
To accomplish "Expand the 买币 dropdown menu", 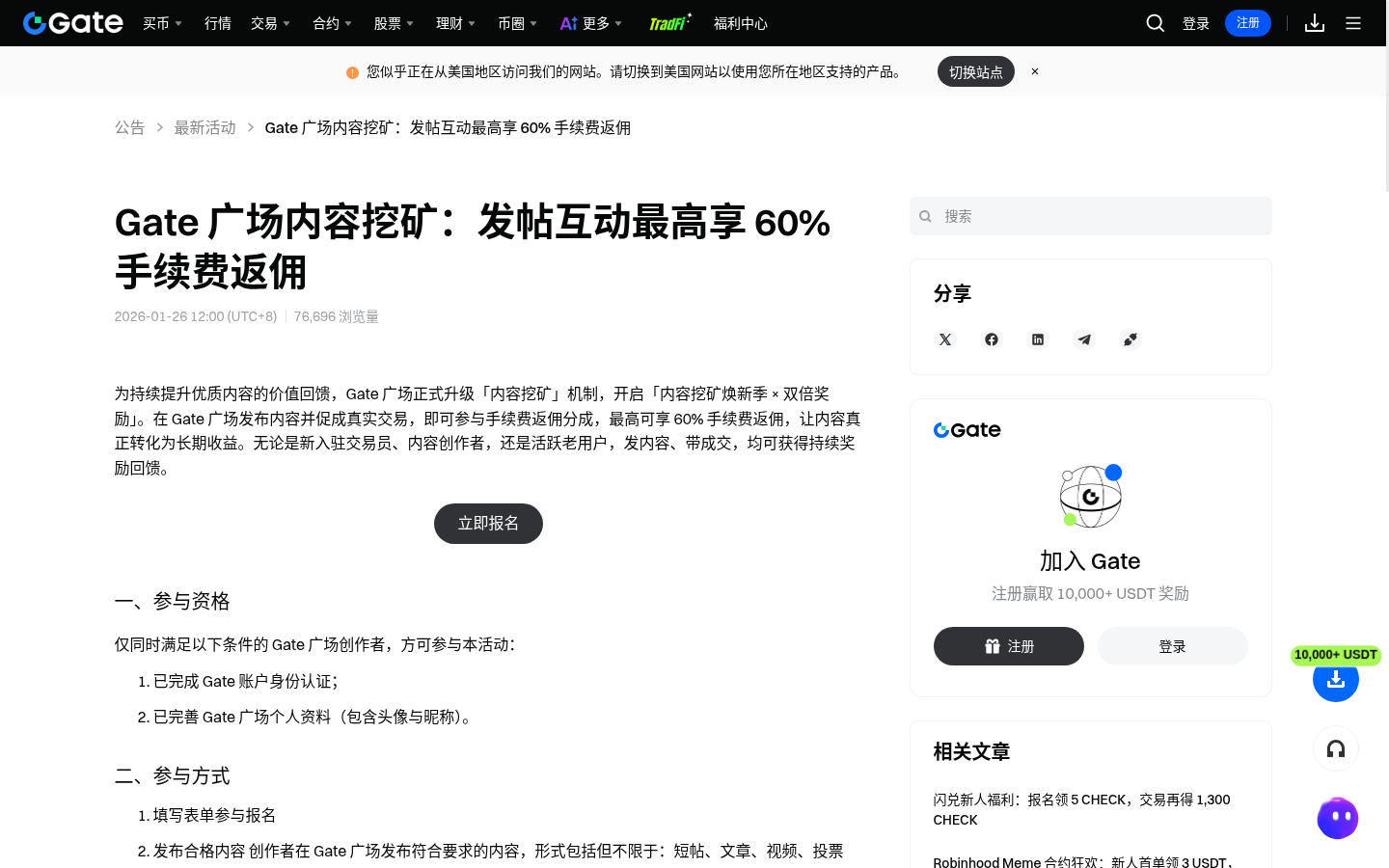I will click(163, 23).
